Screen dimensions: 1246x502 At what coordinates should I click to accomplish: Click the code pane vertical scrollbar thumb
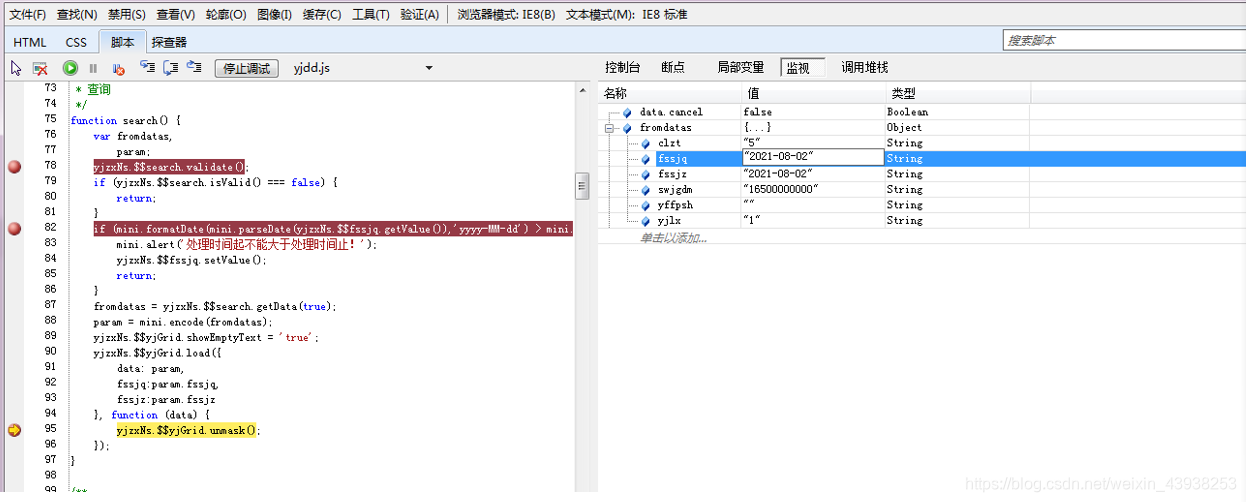(582, 186)
